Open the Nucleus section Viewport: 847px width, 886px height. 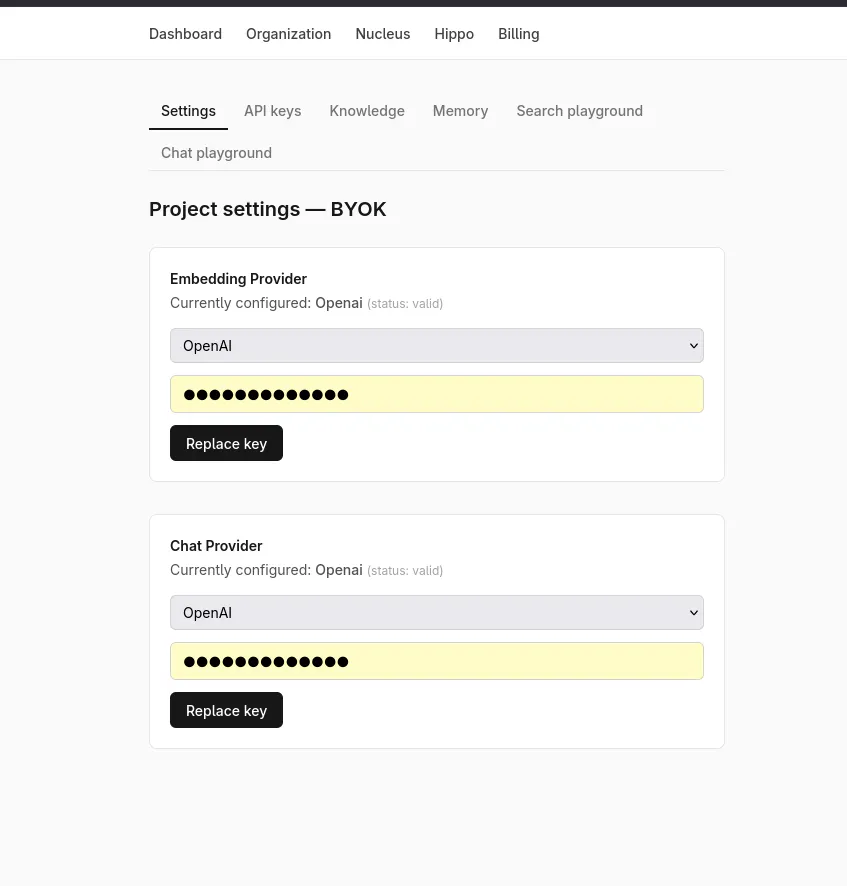pos(383,34)
